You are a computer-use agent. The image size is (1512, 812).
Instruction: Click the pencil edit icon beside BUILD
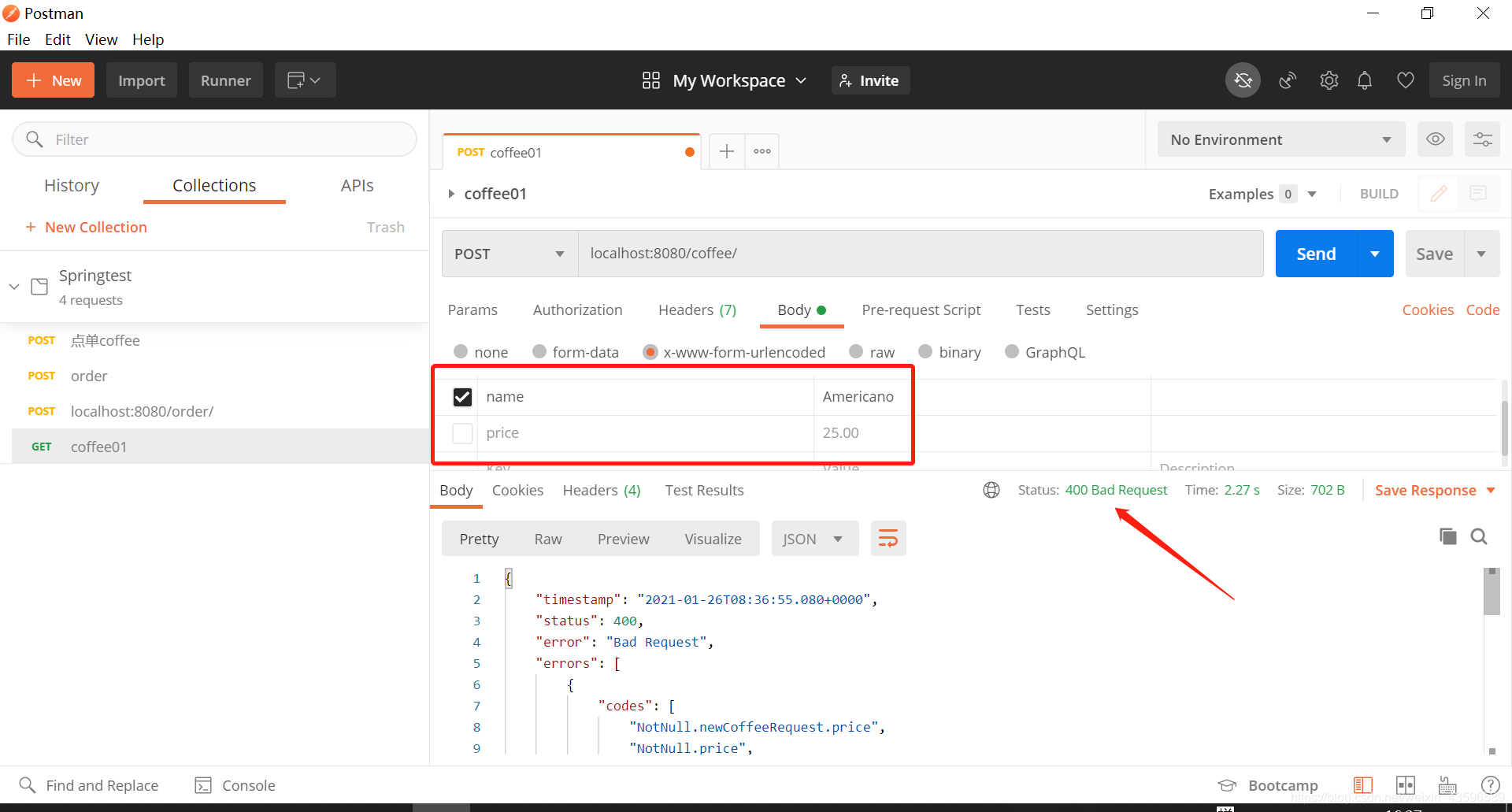pos(1439,194)
